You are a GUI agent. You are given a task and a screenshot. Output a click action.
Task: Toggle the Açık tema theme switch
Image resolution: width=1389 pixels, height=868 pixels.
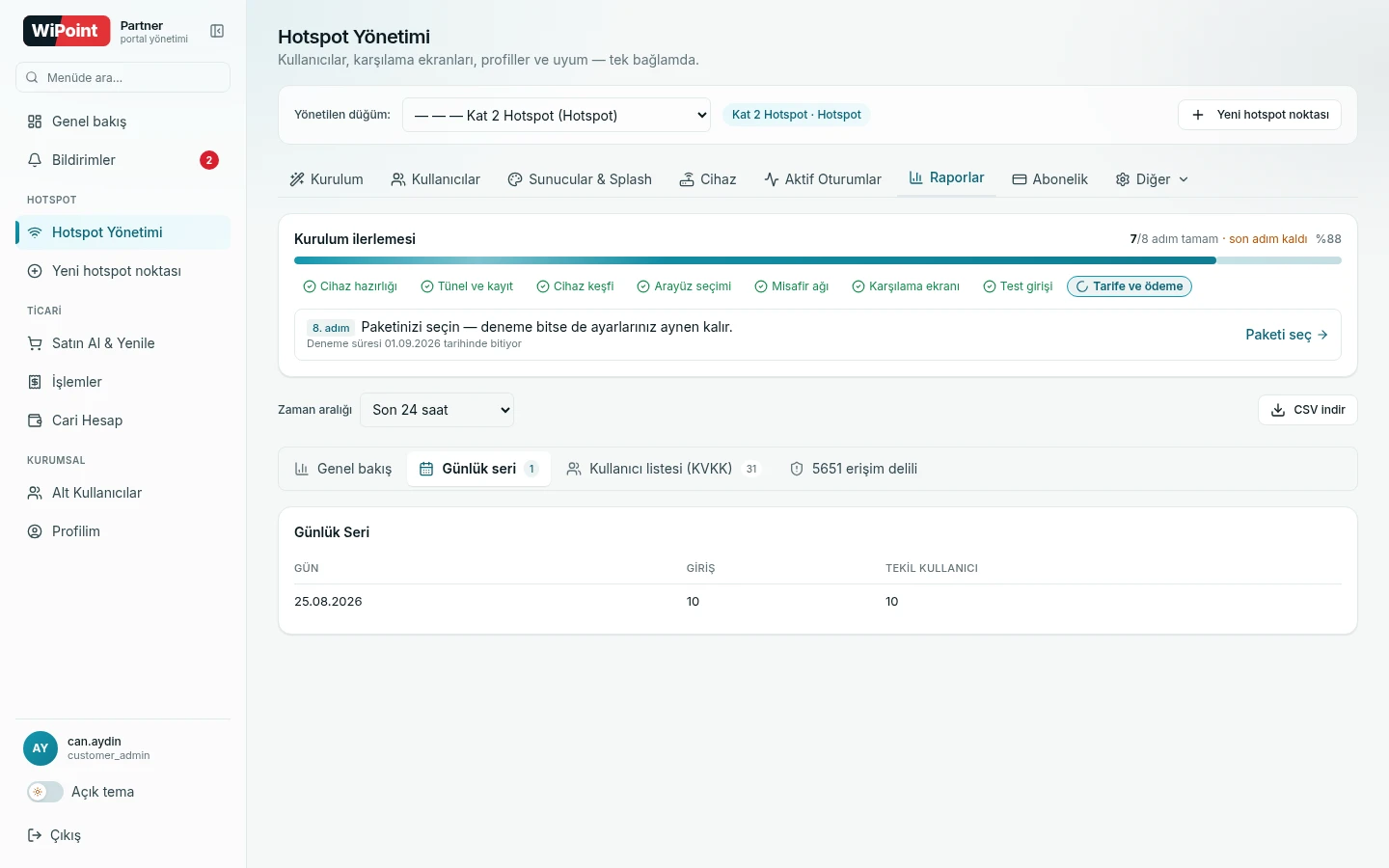click(45, 792)
